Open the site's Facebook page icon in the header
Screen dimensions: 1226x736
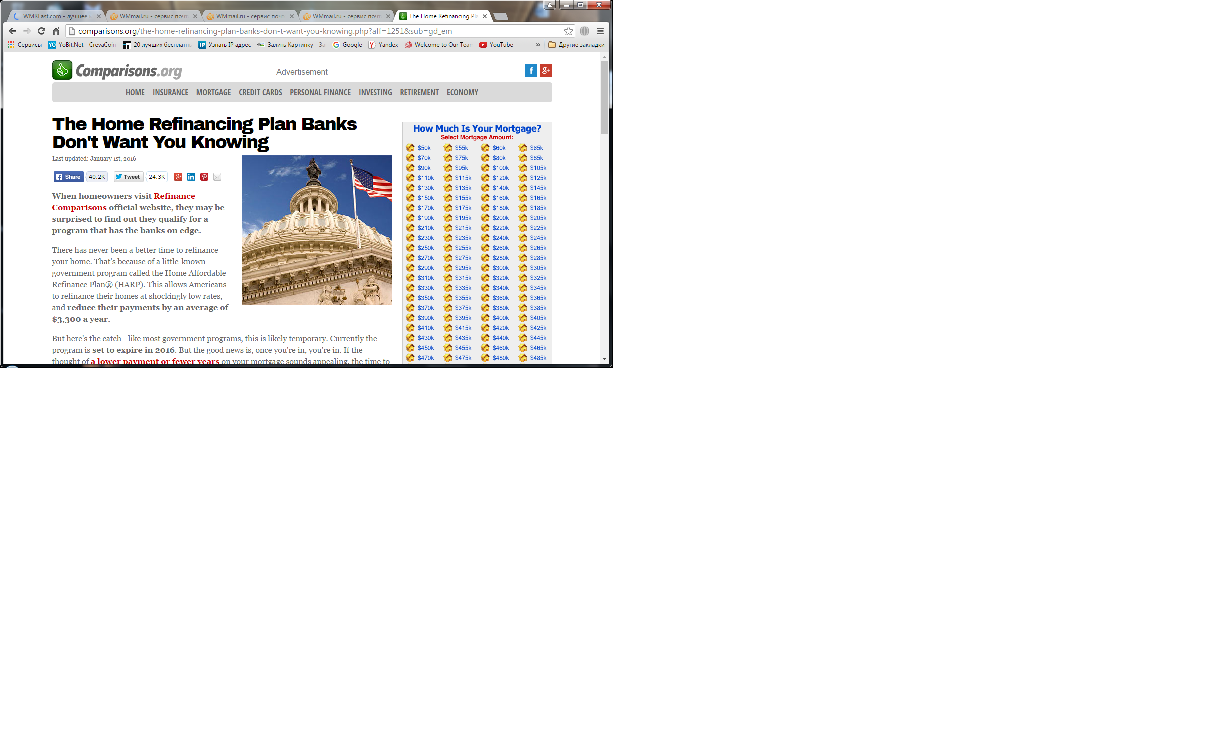tap(531, 70)
